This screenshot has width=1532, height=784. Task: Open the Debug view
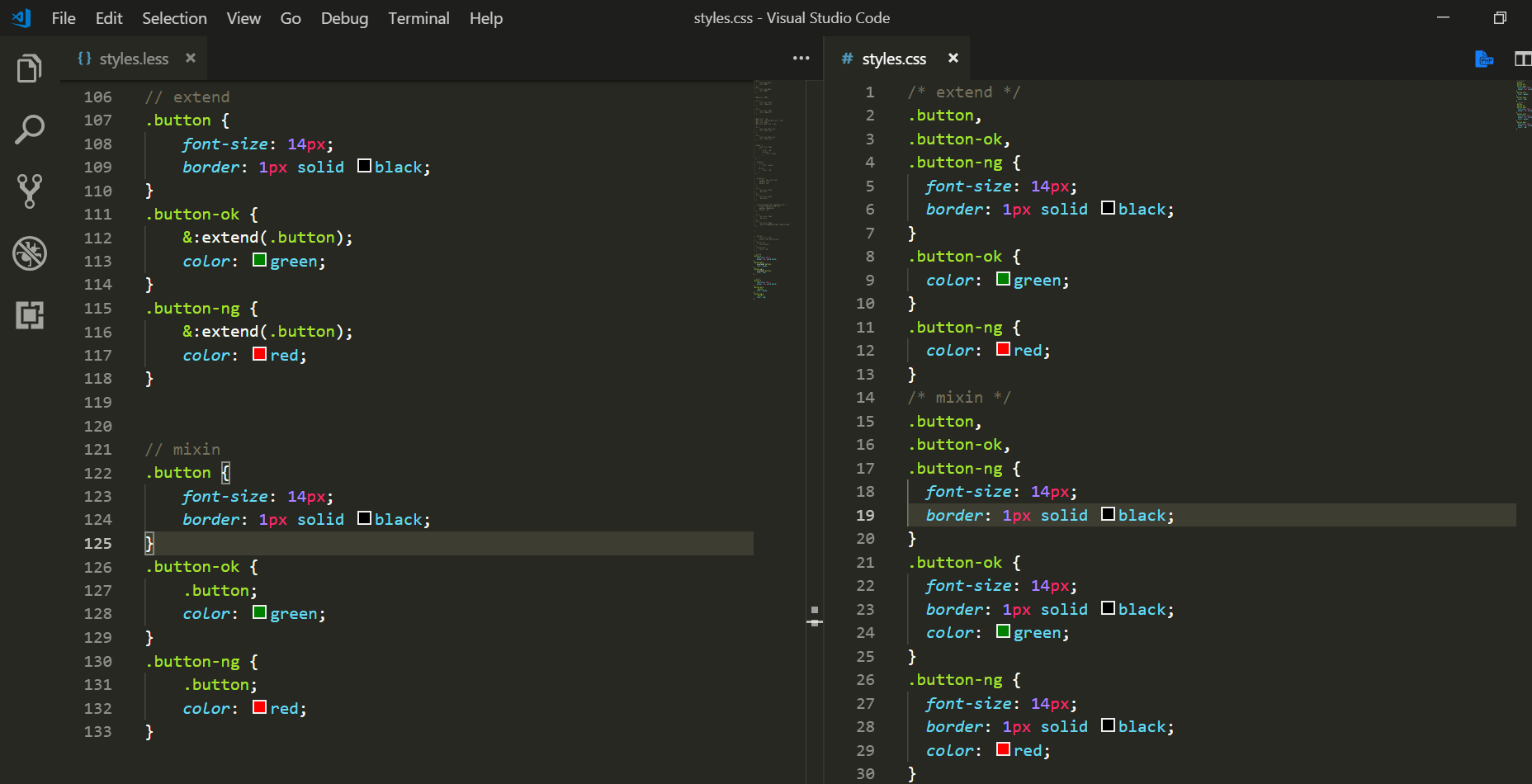click(x=30, y=253)
